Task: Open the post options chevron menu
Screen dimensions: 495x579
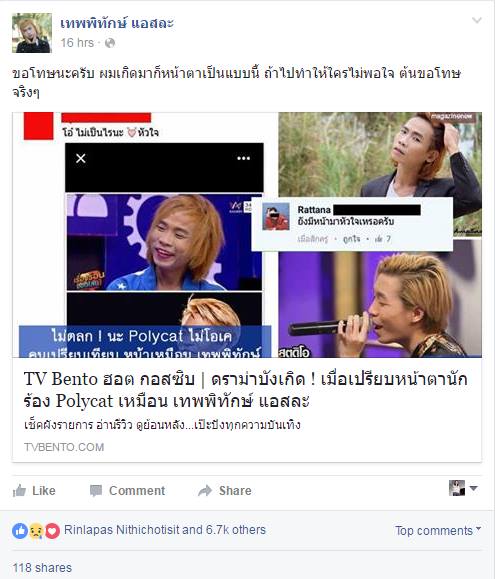Action: click(477, 20)
